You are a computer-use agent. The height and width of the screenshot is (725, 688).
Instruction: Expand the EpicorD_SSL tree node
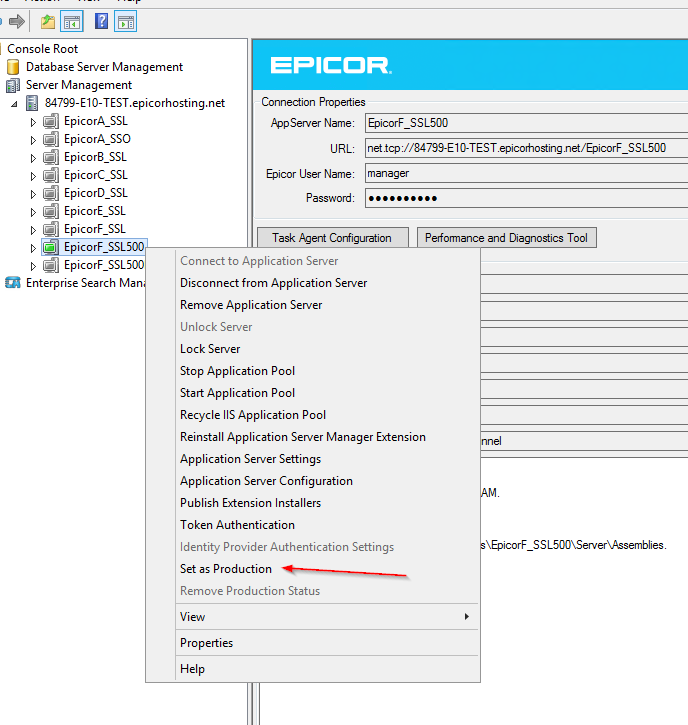[x=33, y=194]
